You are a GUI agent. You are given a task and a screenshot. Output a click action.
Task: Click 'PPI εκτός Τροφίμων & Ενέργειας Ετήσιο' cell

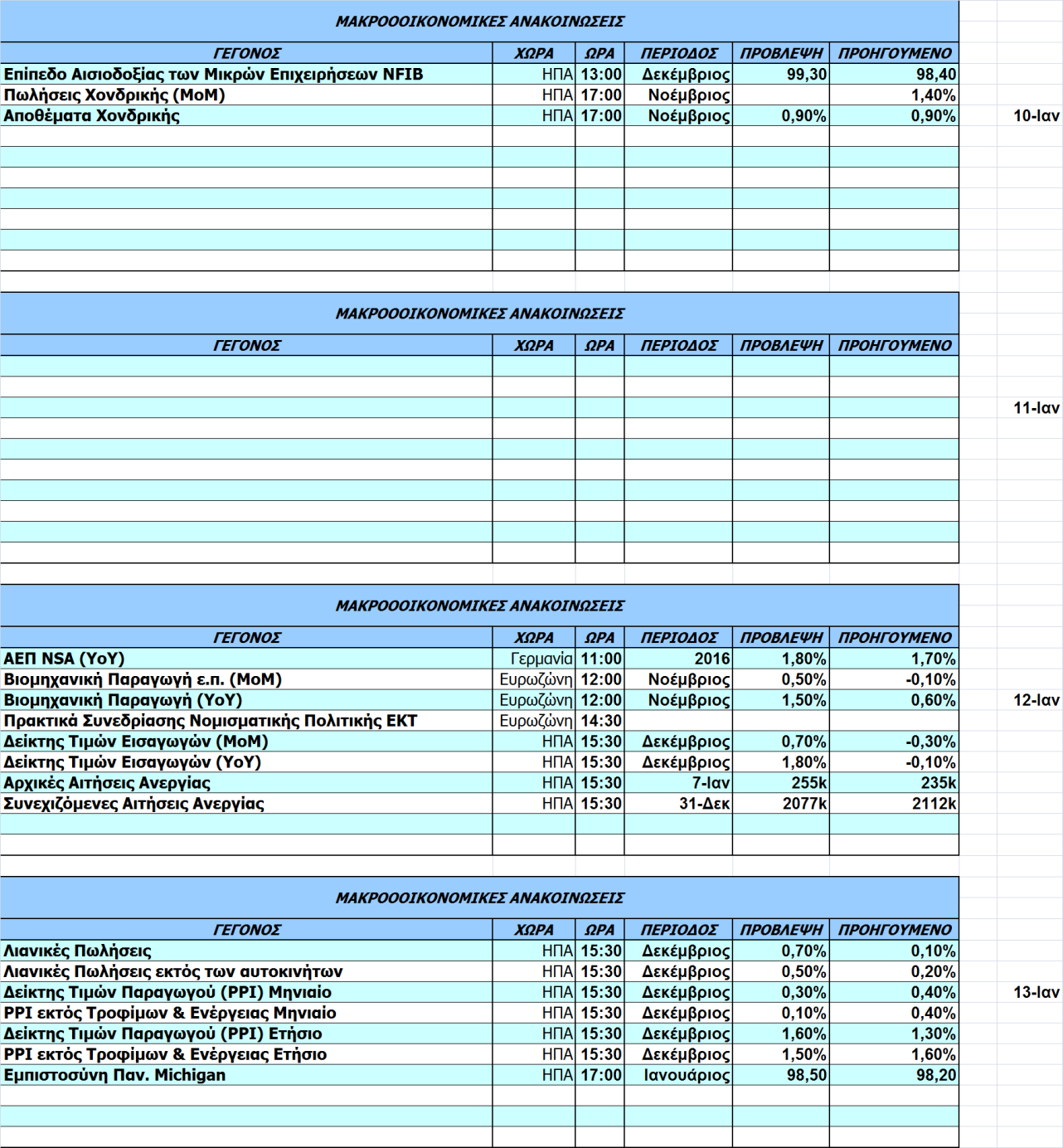click(x=246, y=1054)
